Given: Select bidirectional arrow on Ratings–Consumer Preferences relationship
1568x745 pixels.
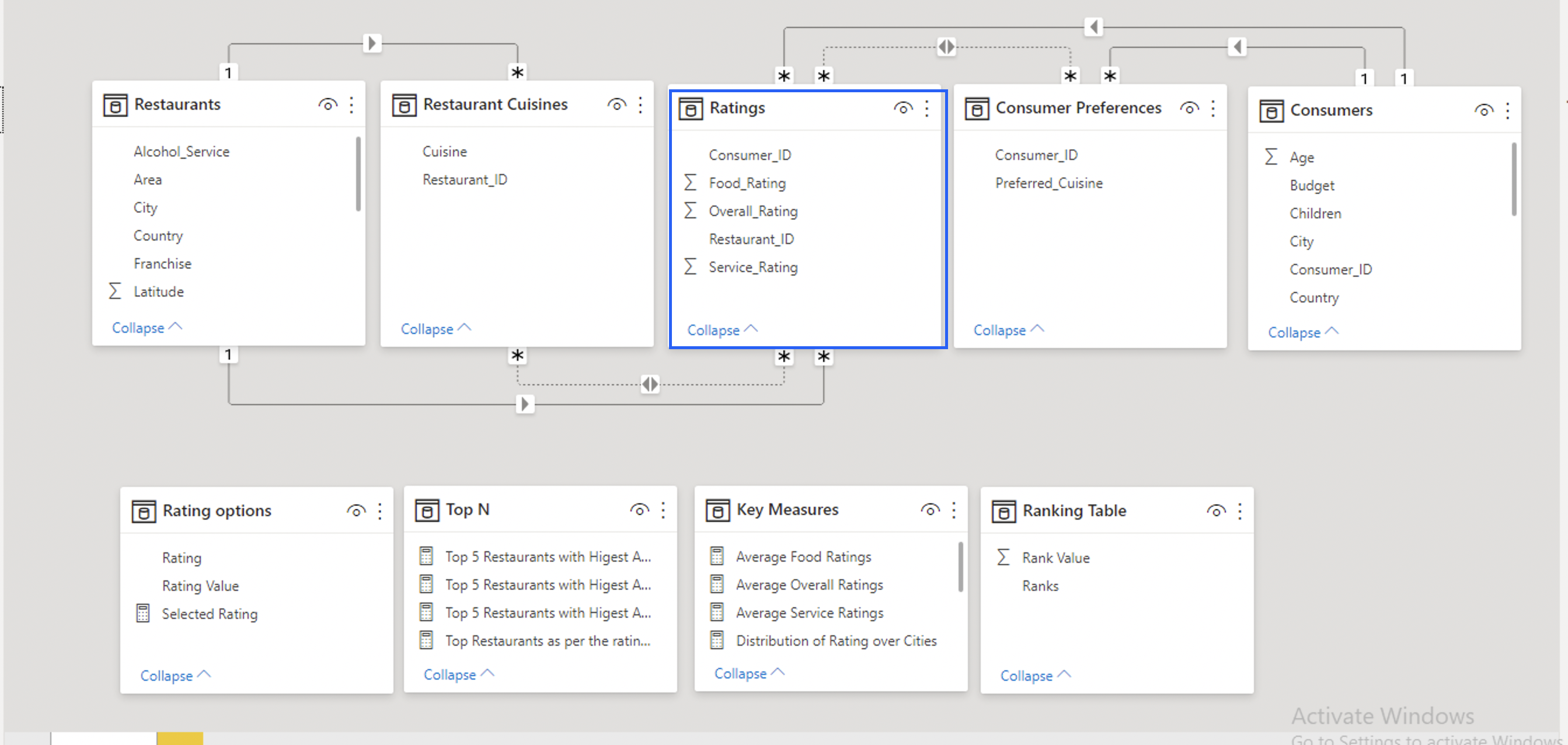Looking at the screenshot, I should pos(946,47).
